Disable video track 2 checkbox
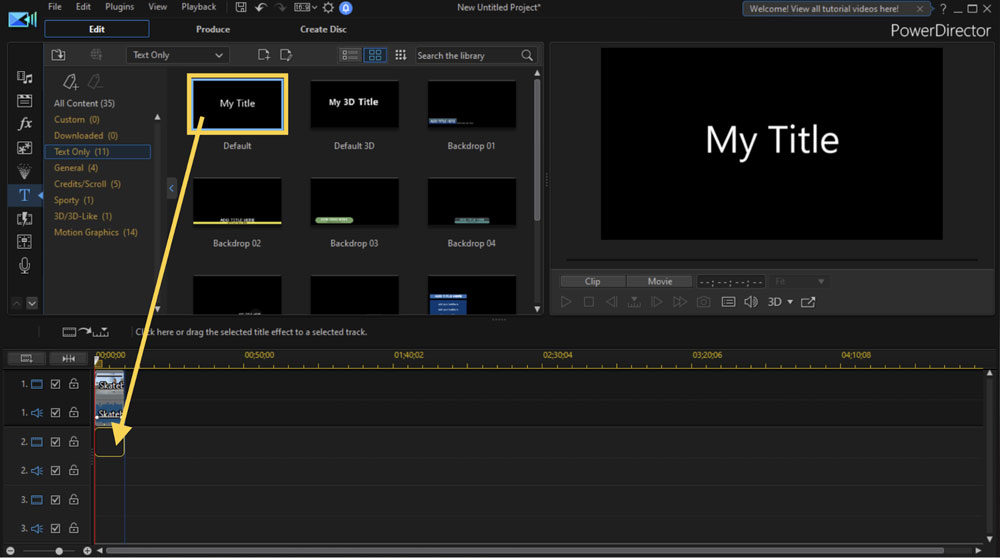Viewport: 1000px width, 558px height. [x=56, y=442]
